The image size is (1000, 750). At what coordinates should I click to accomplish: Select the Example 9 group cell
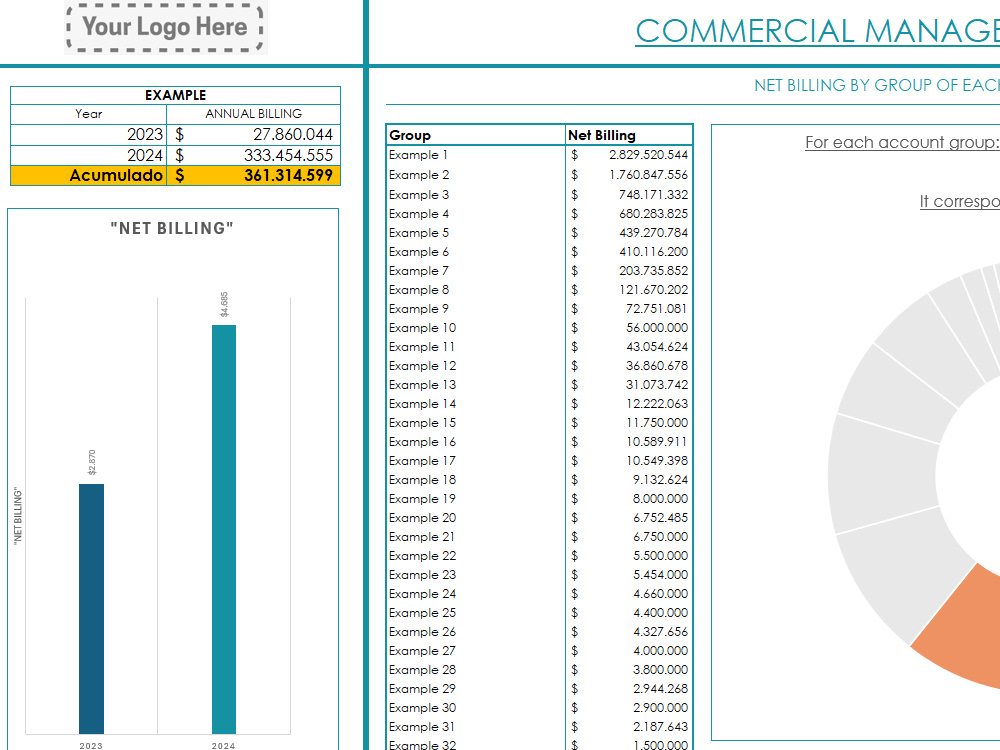pyautogui.click(x=476, y=309)
